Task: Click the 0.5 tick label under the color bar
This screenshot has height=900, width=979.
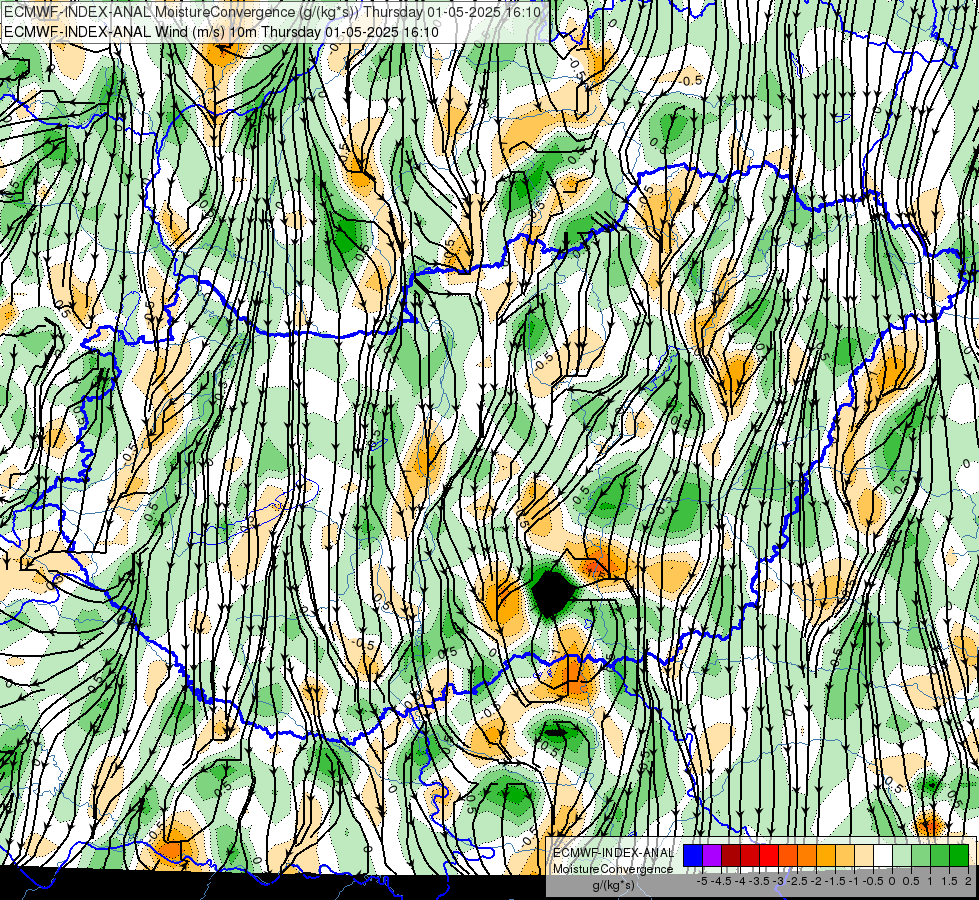Action: (911, 881)
